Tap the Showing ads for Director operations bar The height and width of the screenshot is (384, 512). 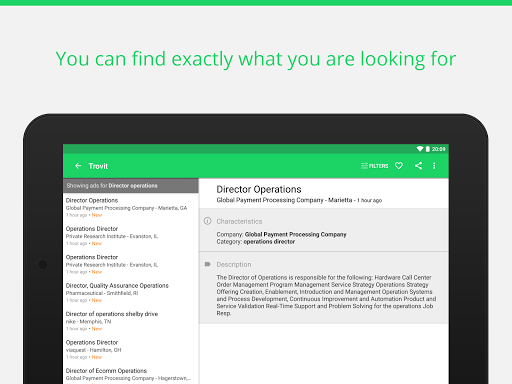pyautogui.click(x=131, y=186)
